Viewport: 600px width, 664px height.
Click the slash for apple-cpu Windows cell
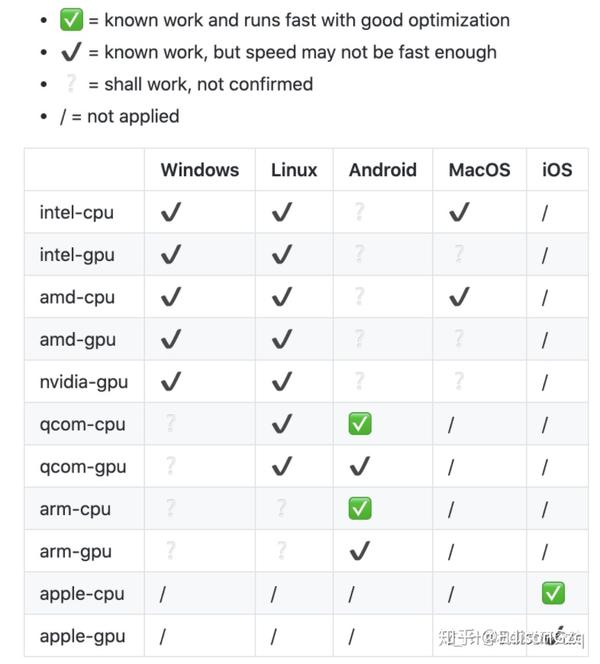(163, 594)
